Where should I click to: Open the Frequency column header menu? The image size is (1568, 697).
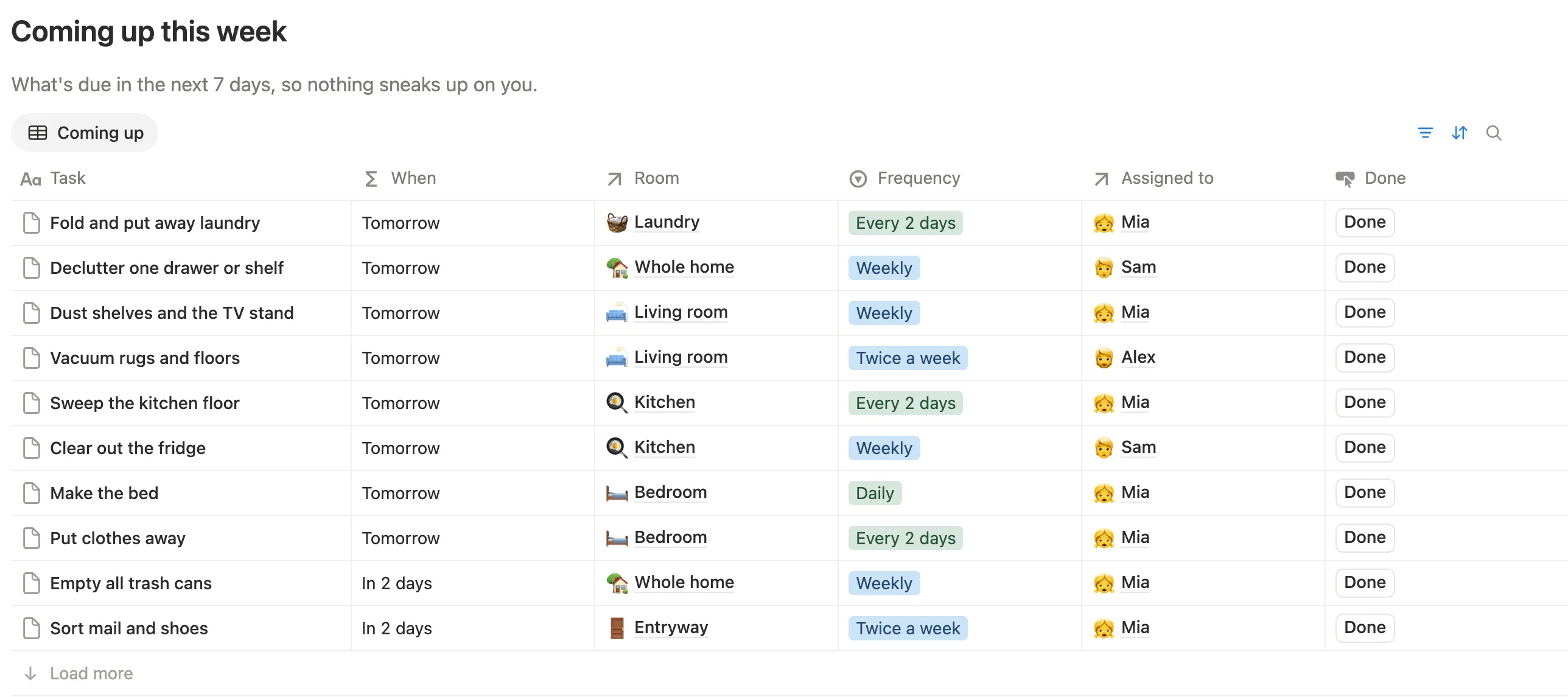(x=905, y=178)
